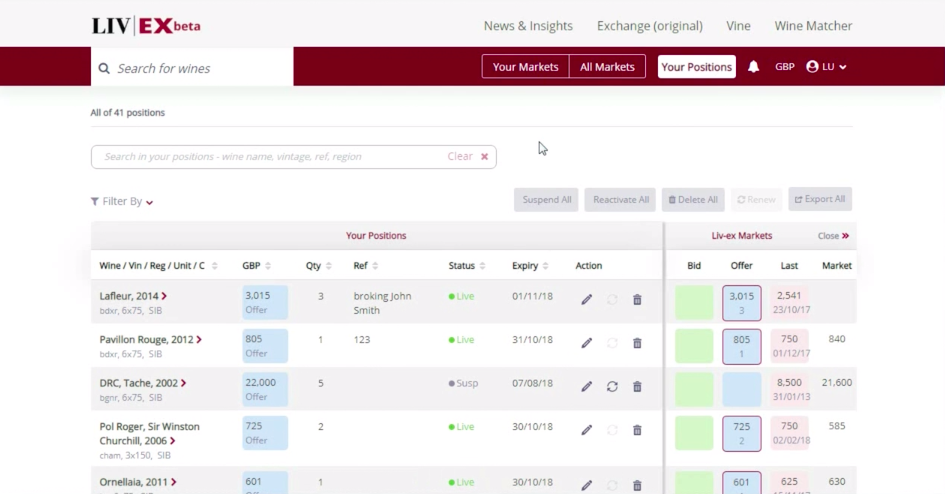Screen dimensions: 945x494
Task: Open Filter By dropdown
Action: click(x=122, y=201)
